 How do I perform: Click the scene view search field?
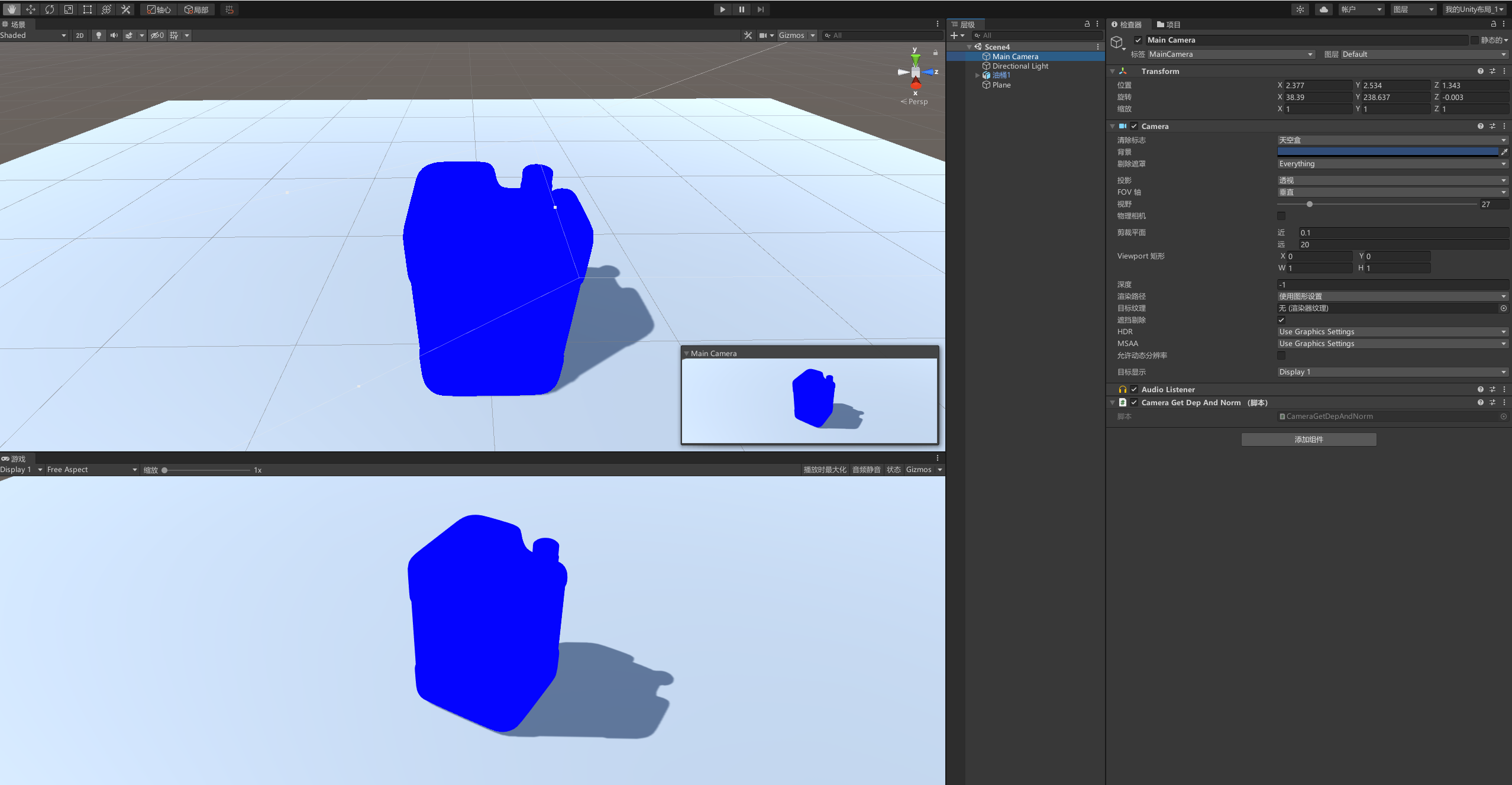point(882,35)
